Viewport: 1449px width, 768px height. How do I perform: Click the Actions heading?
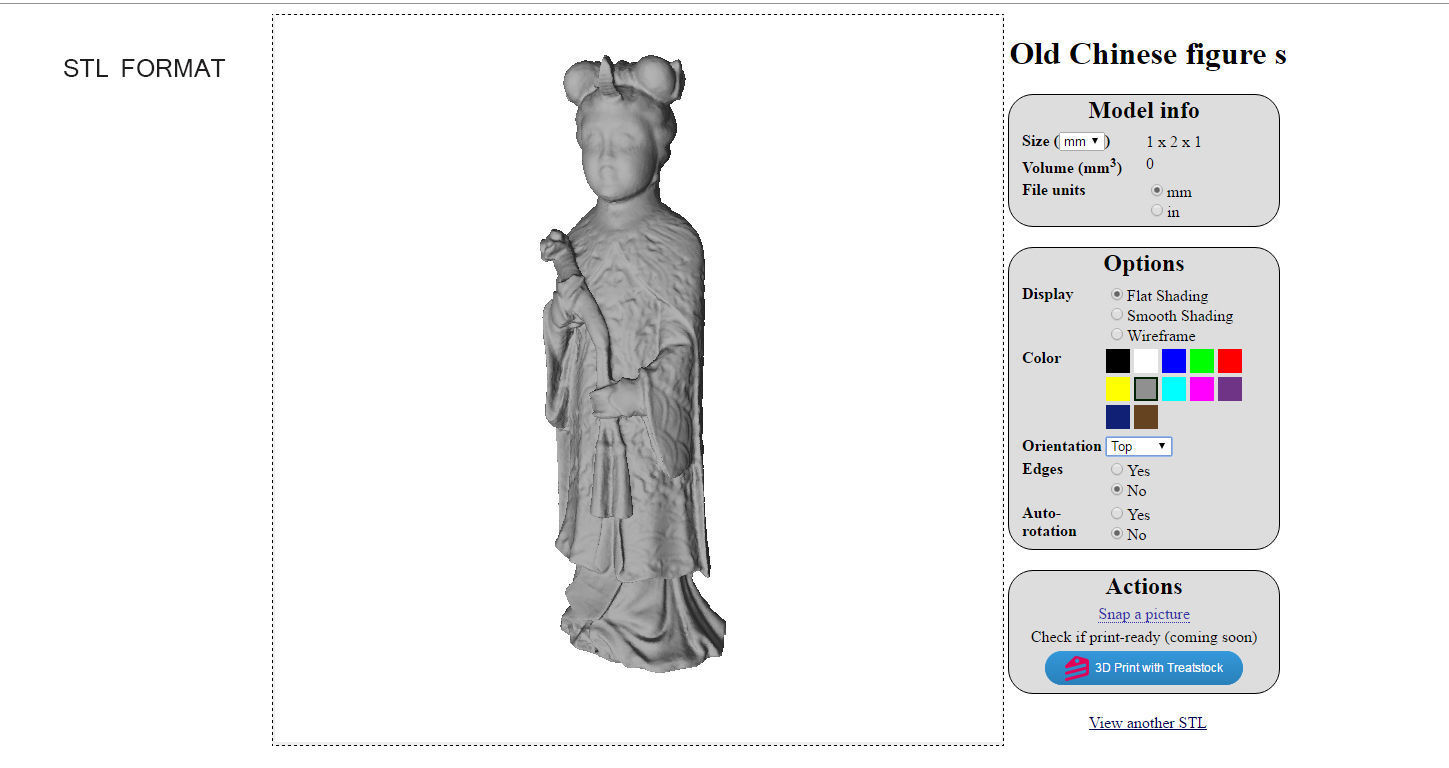(x=1144, y=587)
